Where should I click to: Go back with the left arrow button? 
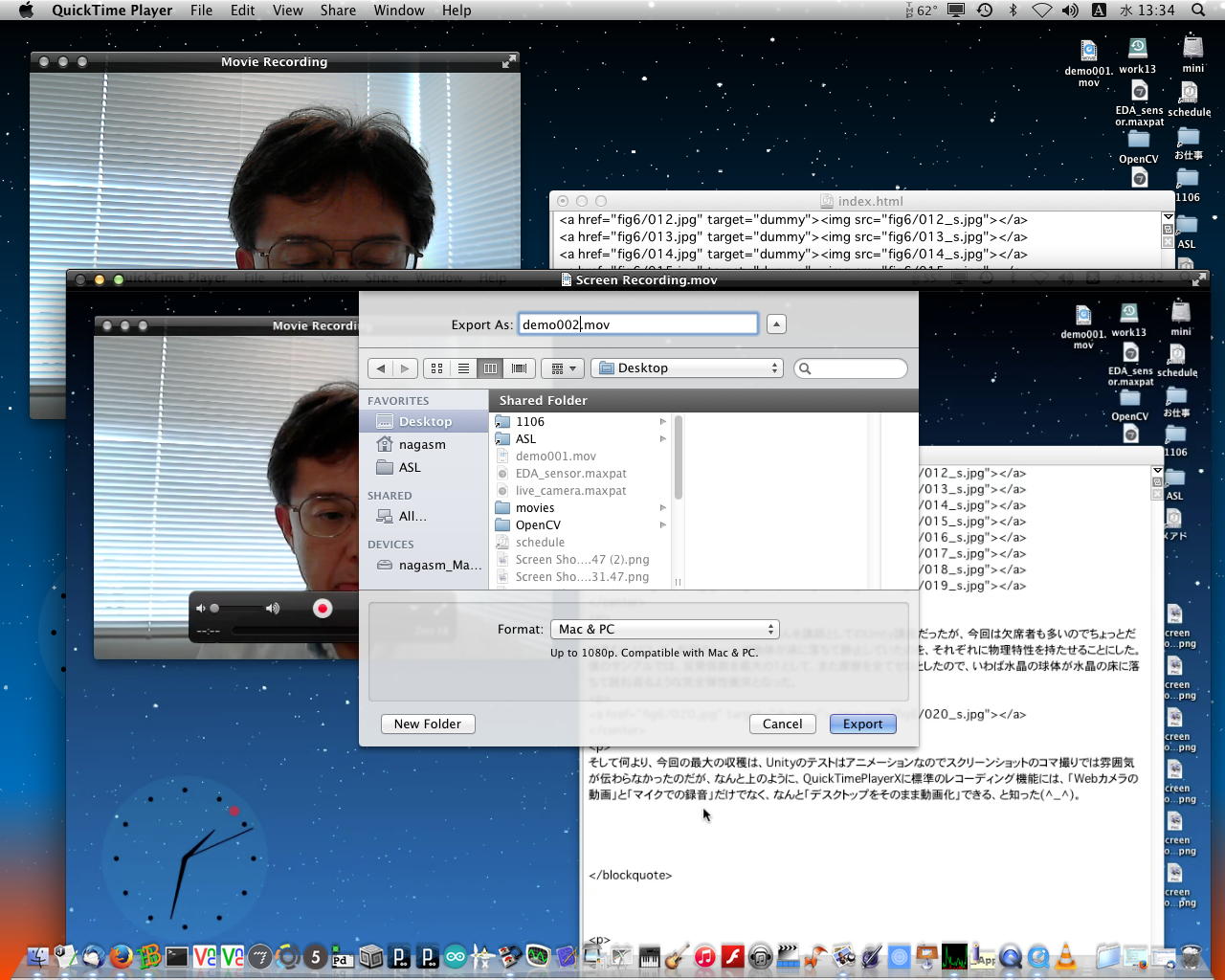[381, 368]
